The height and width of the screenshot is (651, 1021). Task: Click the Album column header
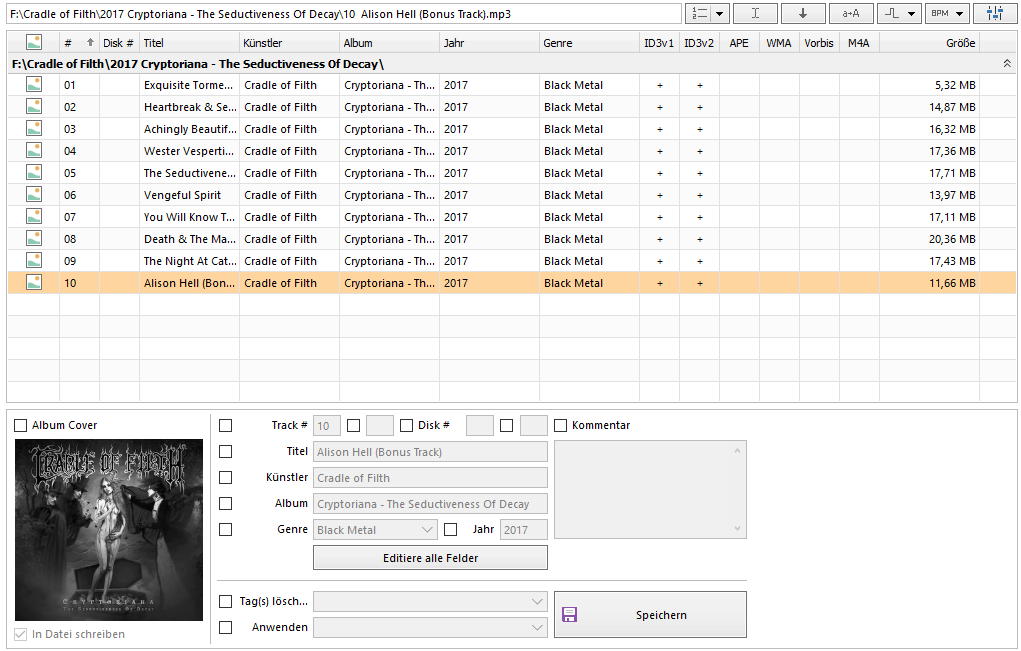[x=389, y=43]
